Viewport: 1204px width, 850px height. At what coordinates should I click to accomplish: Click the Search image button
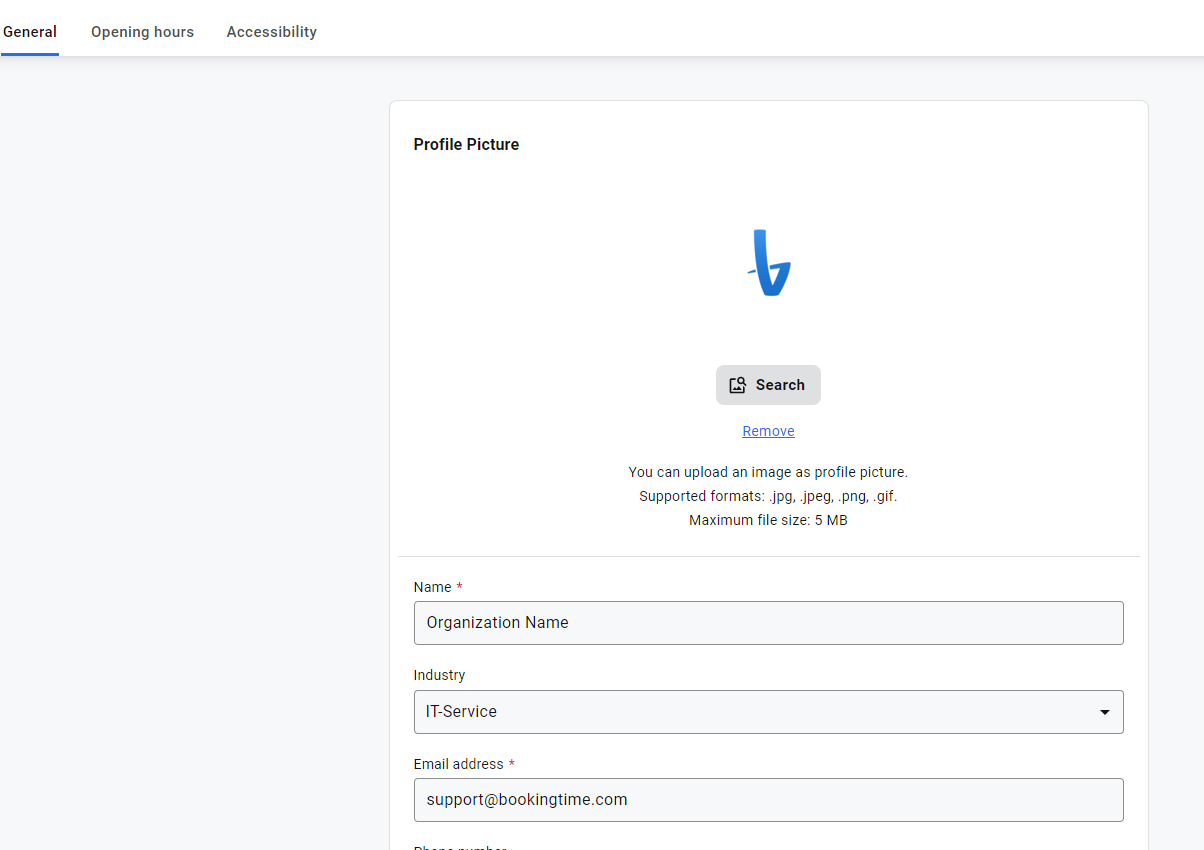[x=768, y=385]
